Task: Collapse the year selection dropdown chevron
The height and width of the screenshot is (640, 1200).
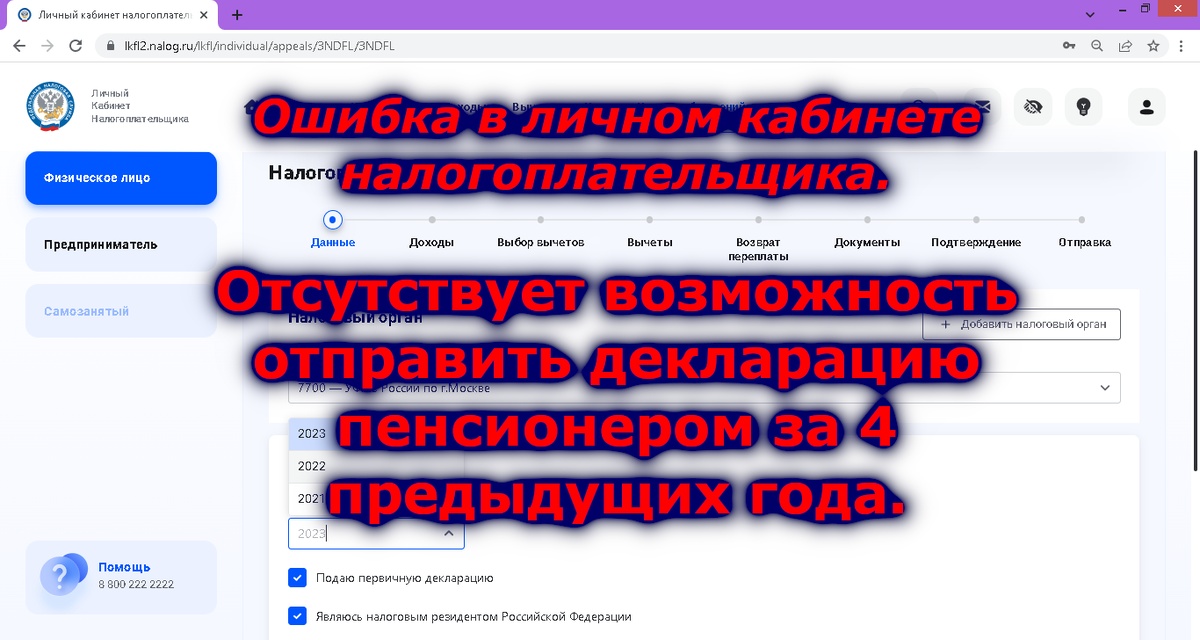Action: click(x=448, y=533)
